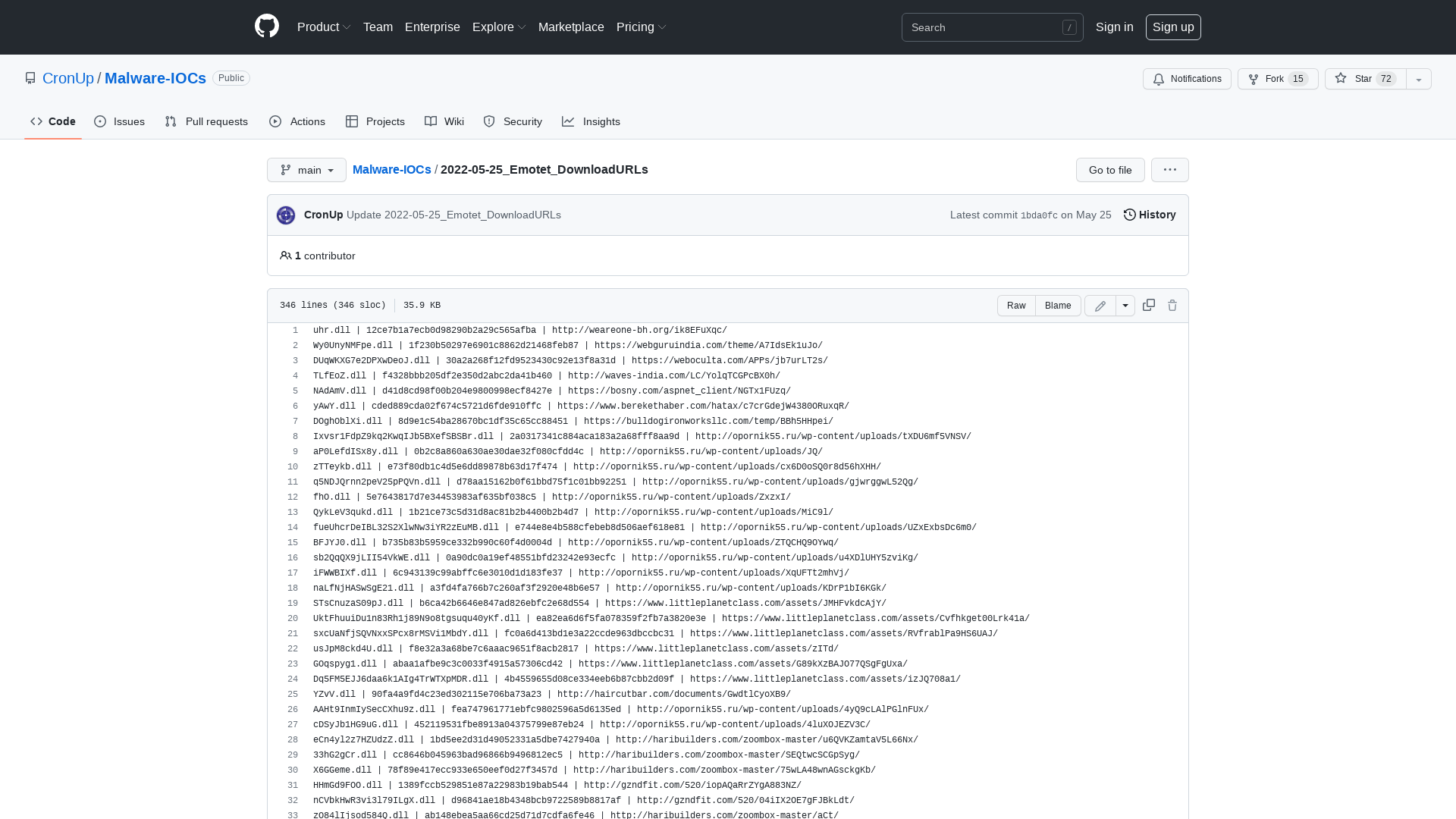Viewport: 1456px width, 819px height.
Task: Click the line starting with TLfEoZ.dll
Action: [x=547, y=375]
